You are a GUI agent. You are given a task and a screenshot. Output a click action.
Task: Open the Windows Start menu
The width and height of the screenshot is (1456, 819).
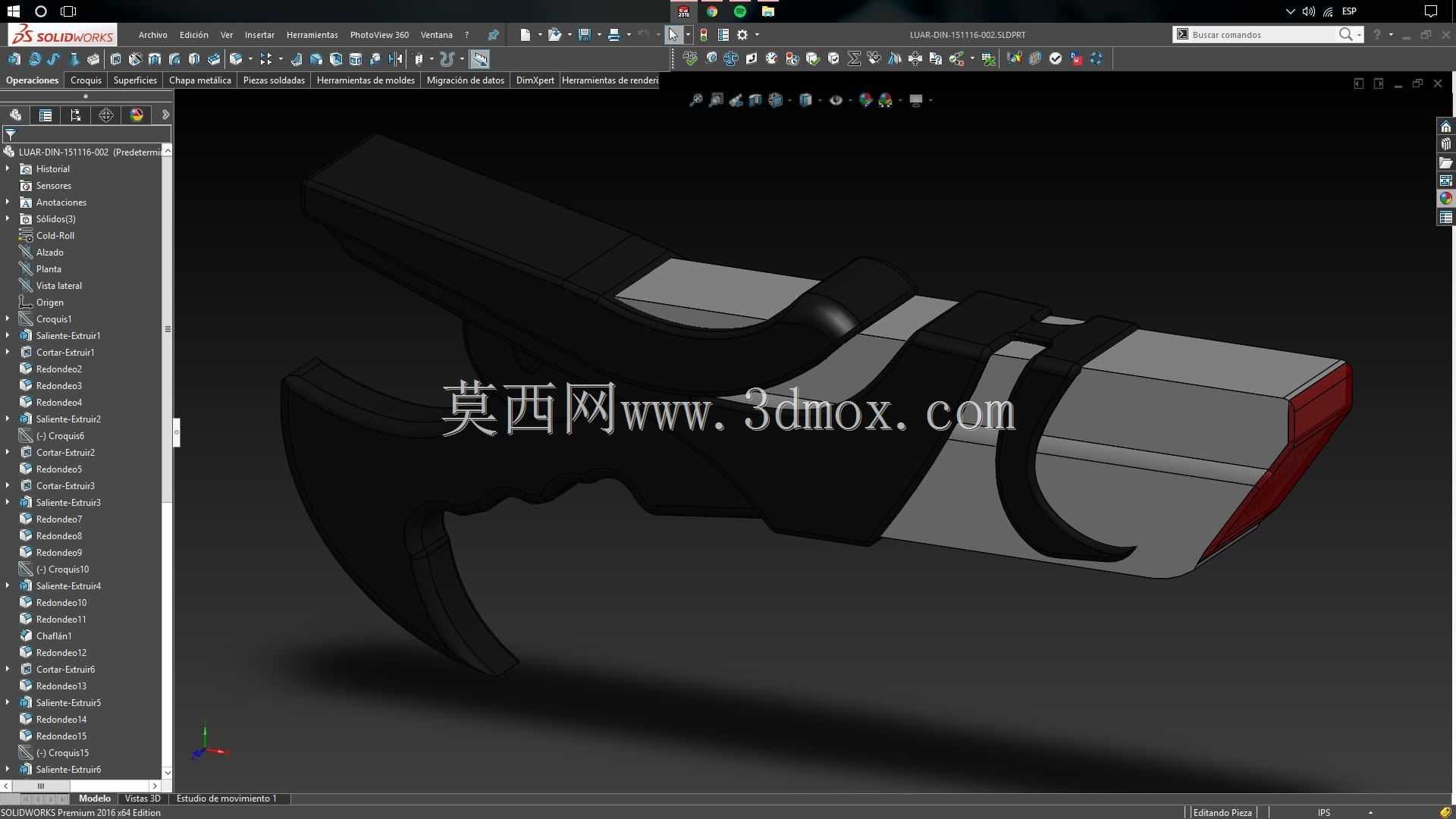[x=13, y=11]
